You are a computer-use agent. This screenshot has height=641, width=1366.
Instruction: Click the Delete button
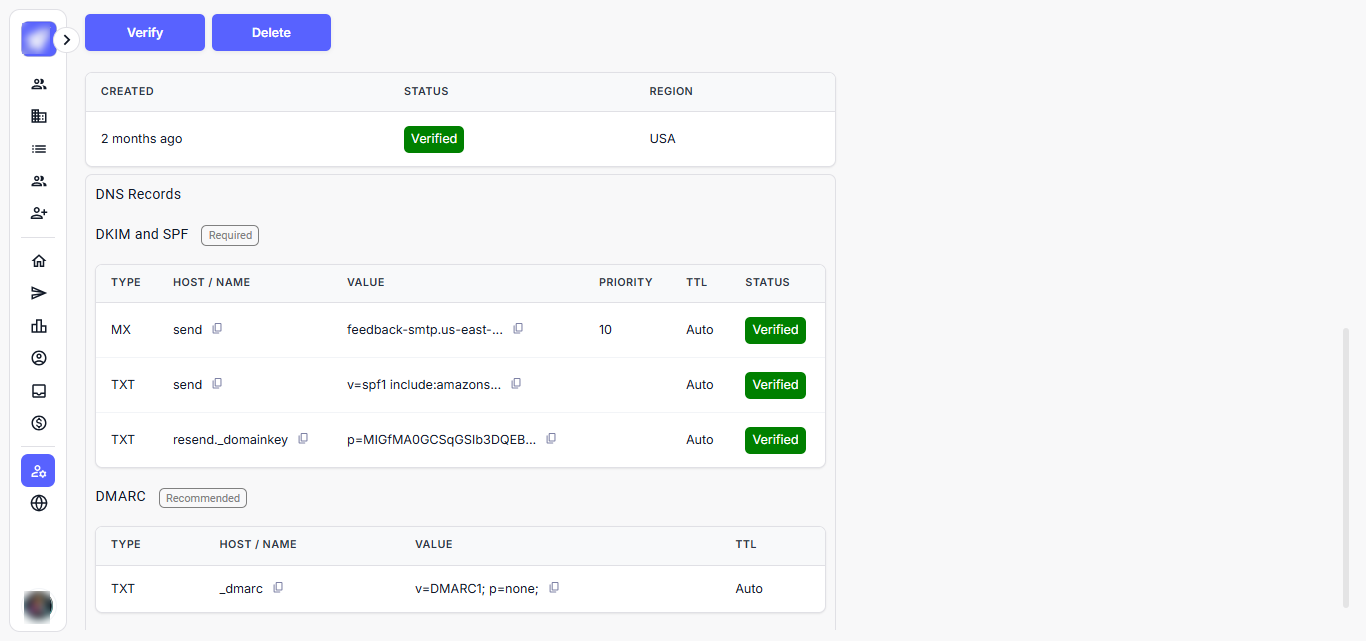click(271, 32)
